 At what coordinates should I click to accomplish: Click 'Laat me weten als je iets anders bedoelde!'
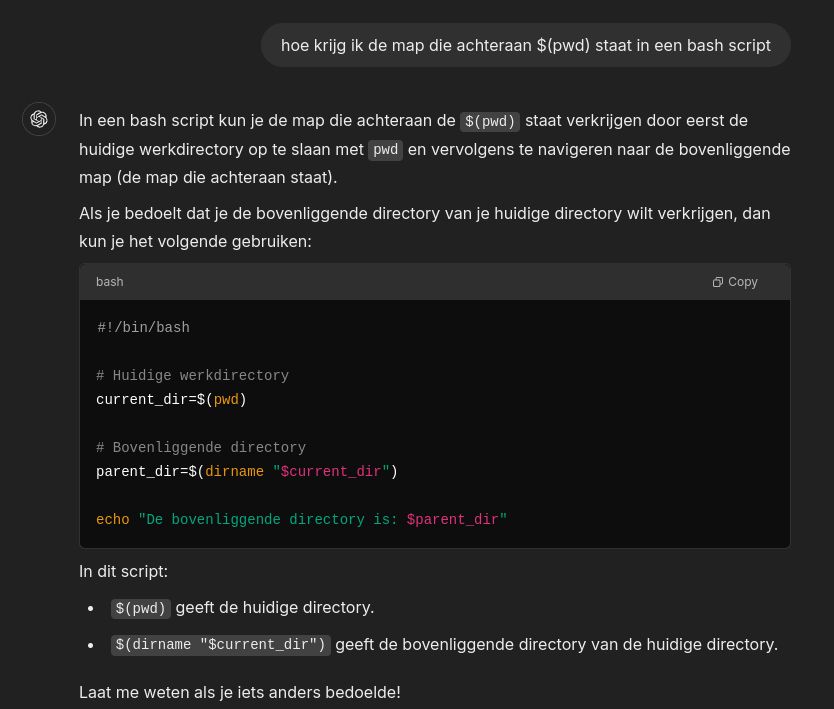(x=240, y=693)
